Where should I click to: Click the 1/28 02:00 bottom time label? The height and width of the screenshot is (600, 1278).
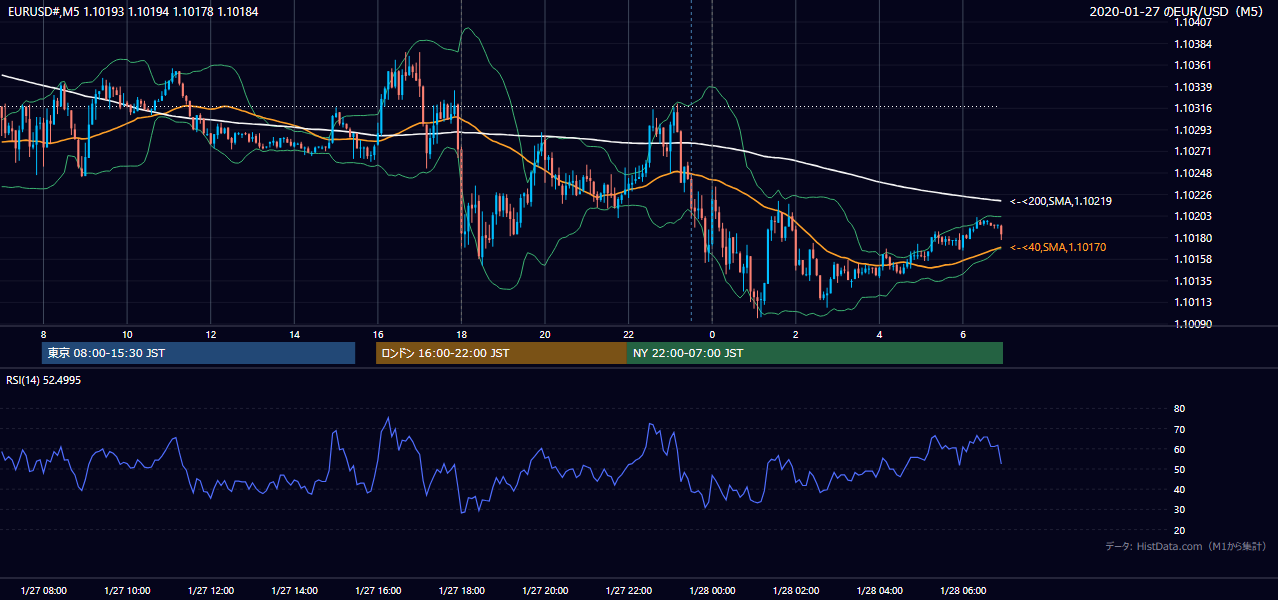coord(795,591)
